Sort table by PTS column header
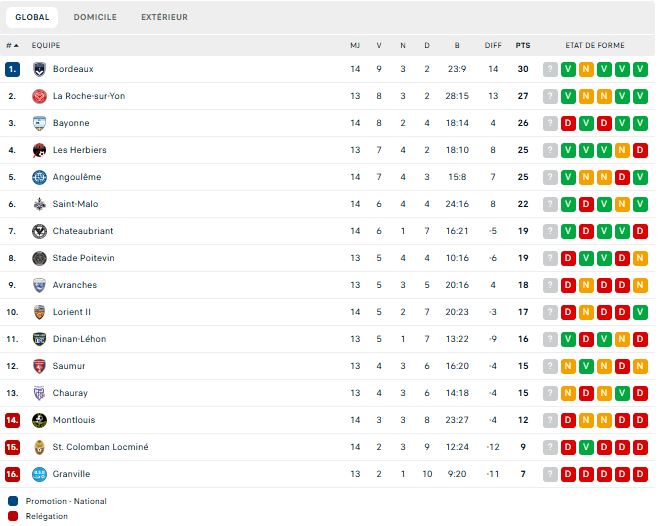The image size is (662, 526). click(x=523, y=45)
